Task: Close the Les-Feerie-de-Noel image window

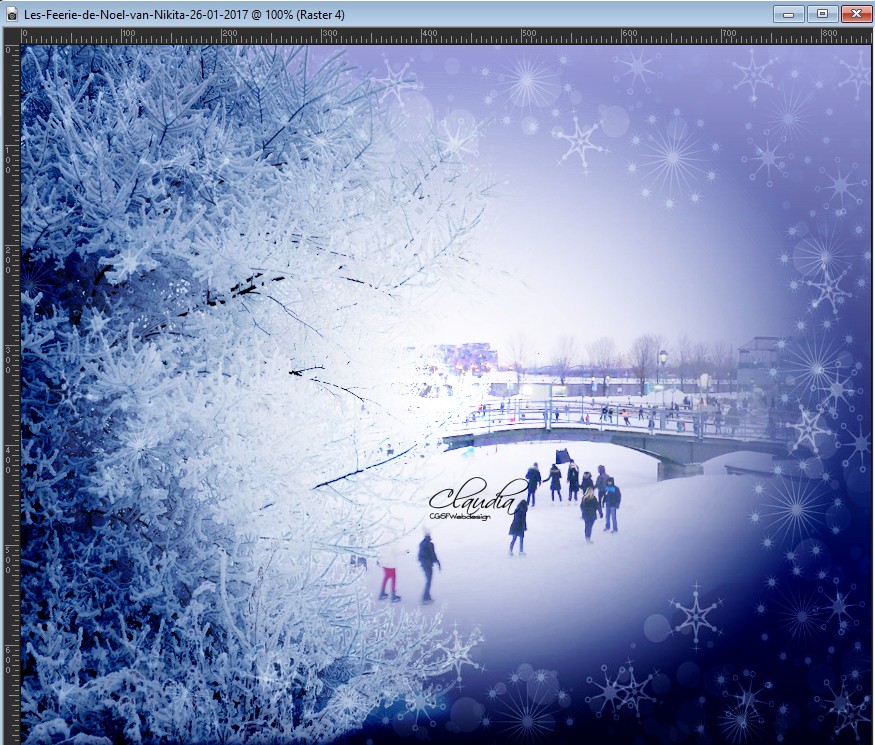Action: (x=857, y=14)
